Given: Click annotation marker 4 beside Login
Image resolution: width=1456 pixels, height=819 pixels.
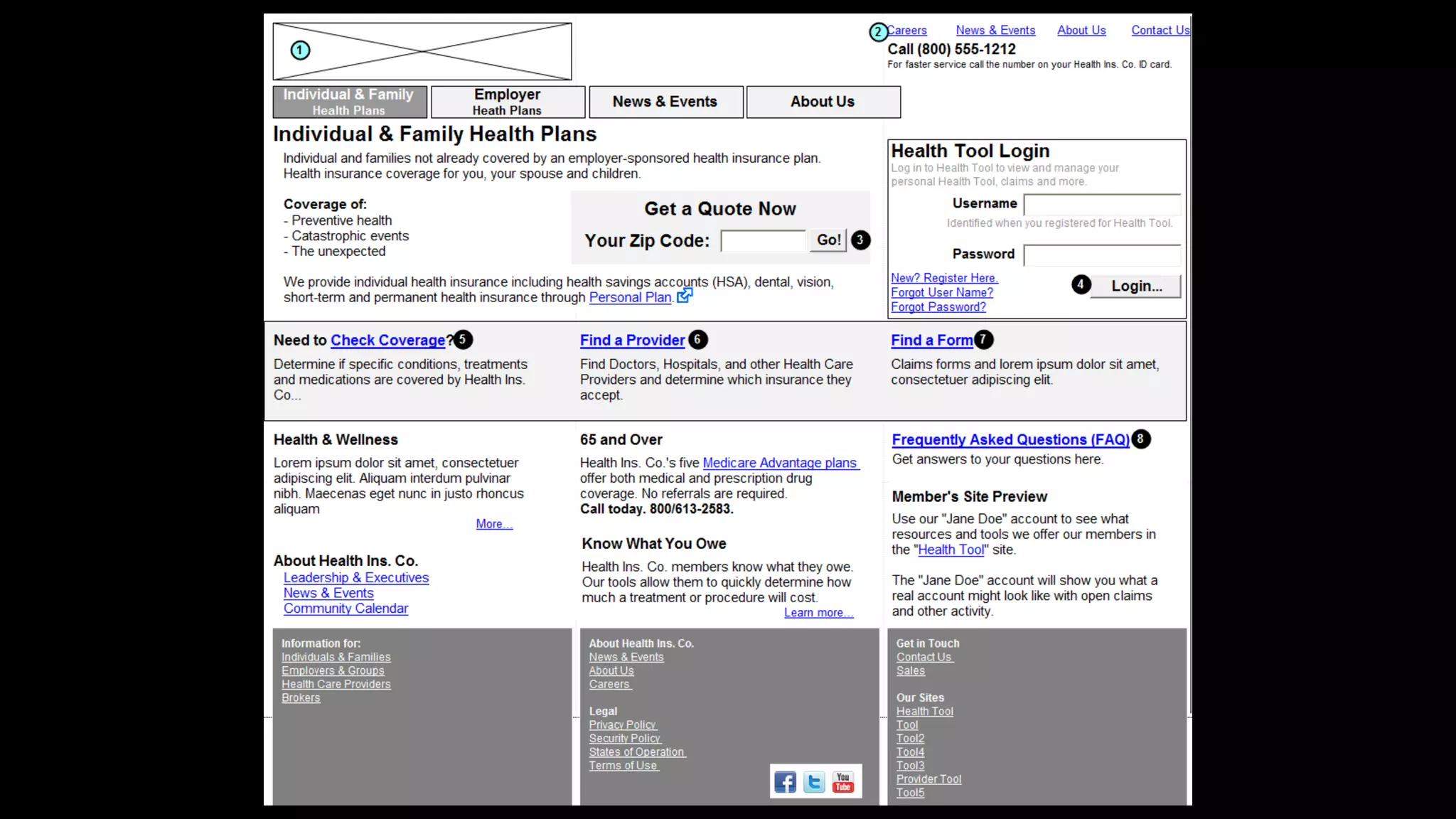Looking at the screenshot, I should click(1081, 284).
